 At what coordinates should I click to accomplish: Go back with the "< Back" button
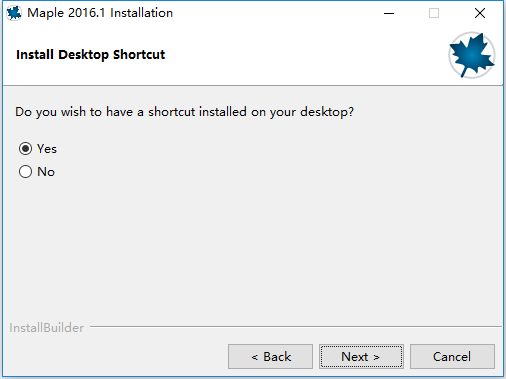click(x=270, y=357)
